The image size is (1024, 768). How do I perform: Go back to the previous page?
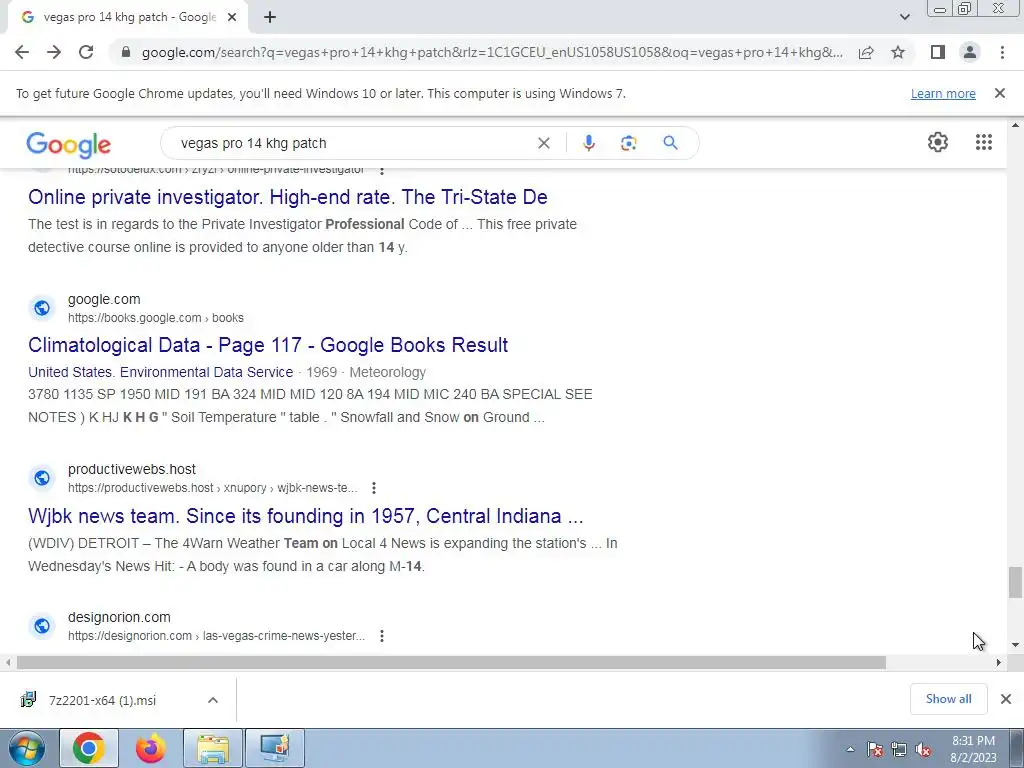pyautogui.click(x=22, y=52)
